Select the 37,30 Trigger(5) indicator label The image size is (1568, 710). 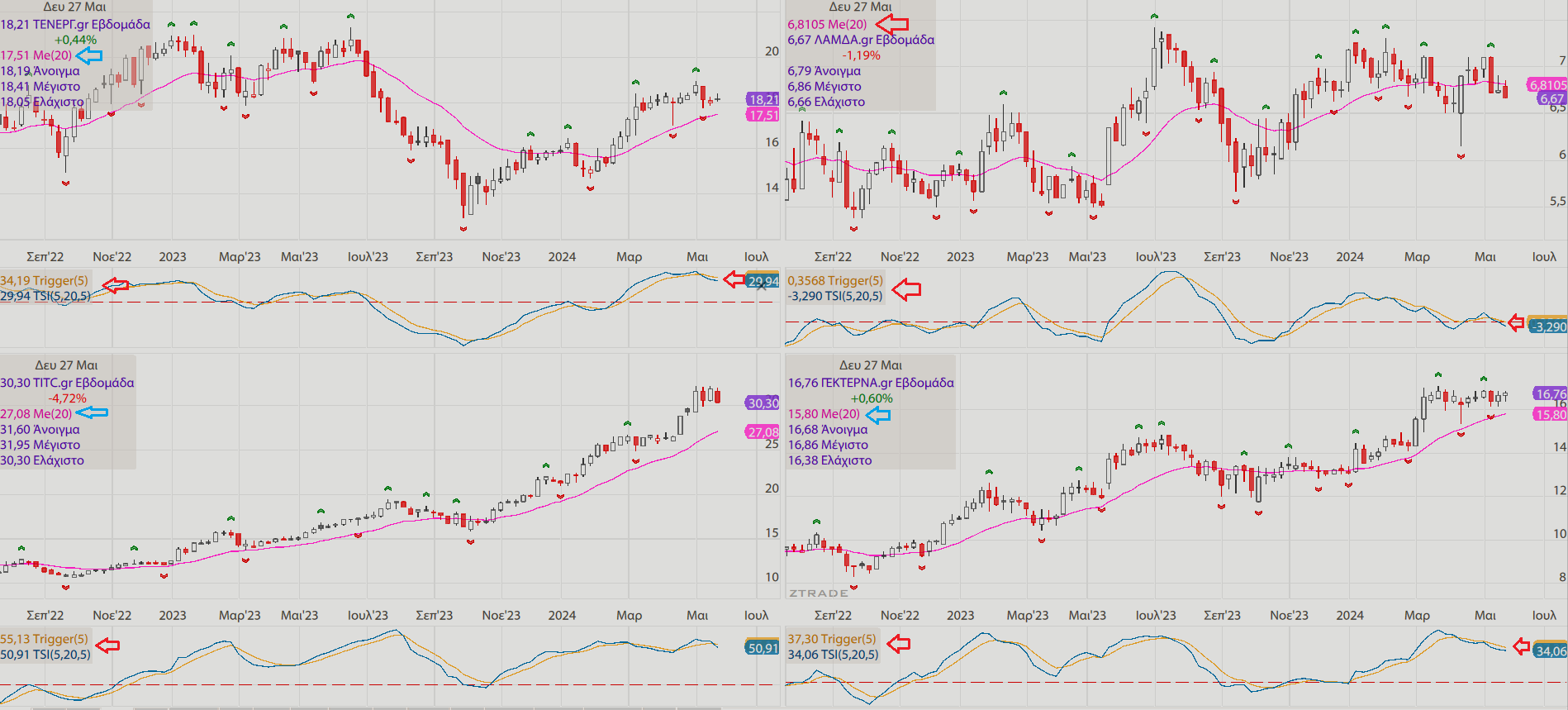click(832, 639)
